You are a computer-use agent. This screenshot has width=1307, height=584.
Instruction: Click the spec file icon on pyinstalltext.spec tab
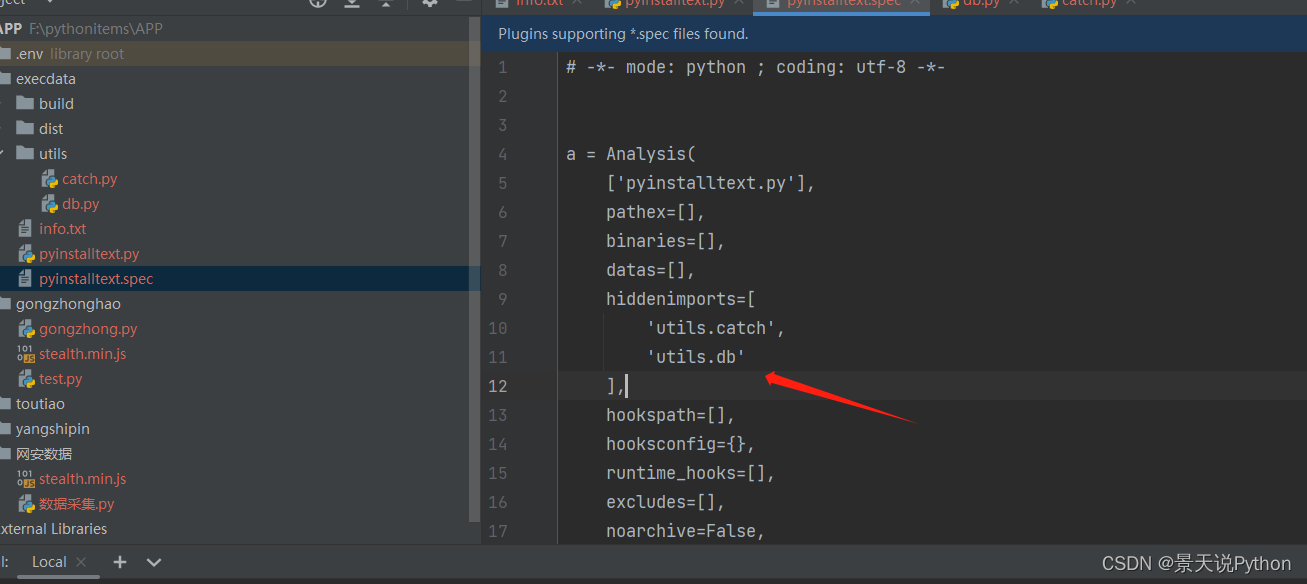click(x=774, y=4)
